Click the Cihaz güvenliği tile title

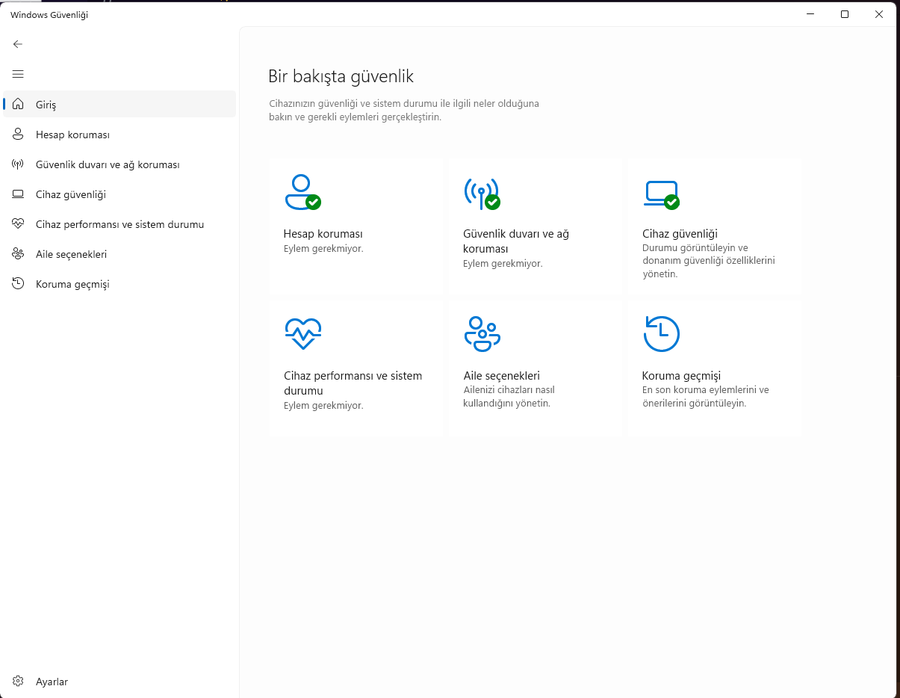click(680, 234)
